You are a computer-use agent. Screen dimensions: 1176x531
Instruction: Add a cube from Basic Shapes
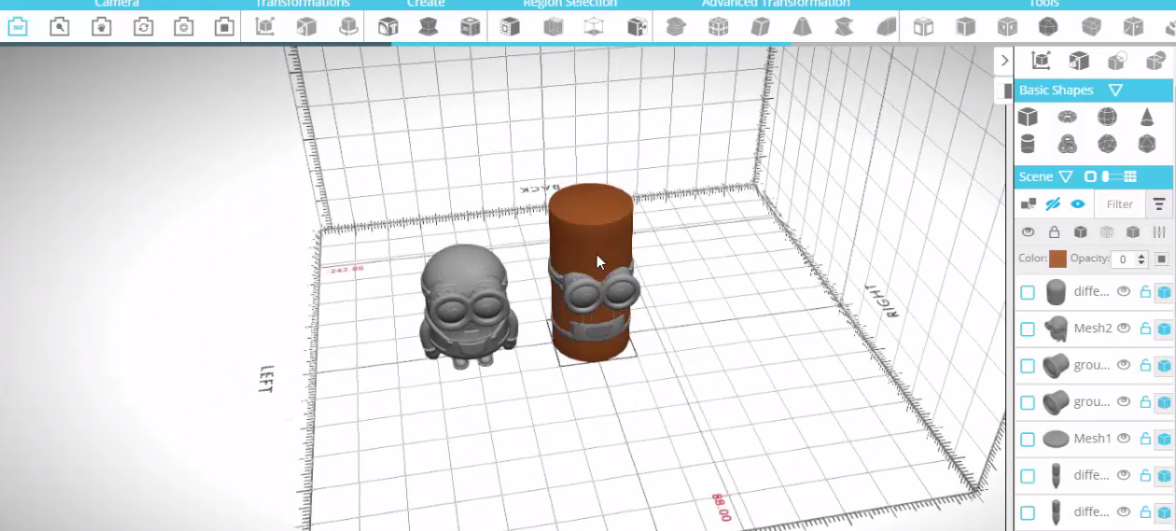pos(1028,117)
